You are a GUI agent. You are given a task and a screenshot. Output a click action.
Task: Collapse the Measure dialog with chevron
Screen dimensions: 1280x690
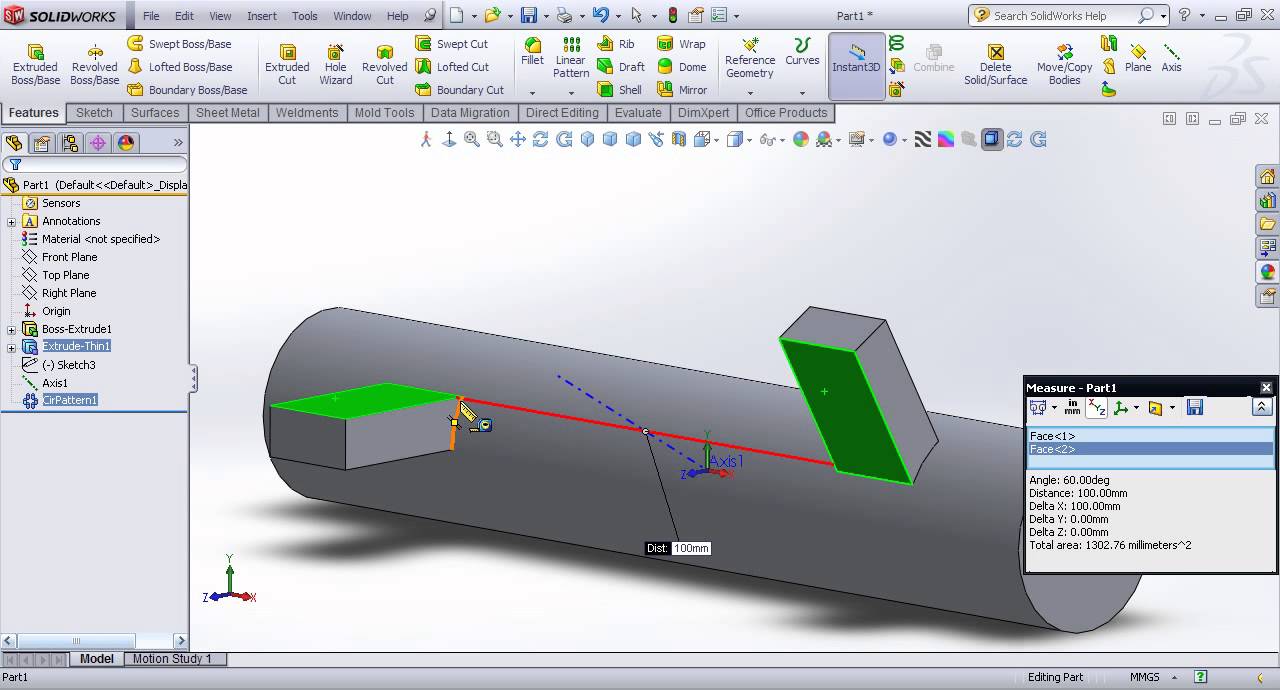point(1262,407)
